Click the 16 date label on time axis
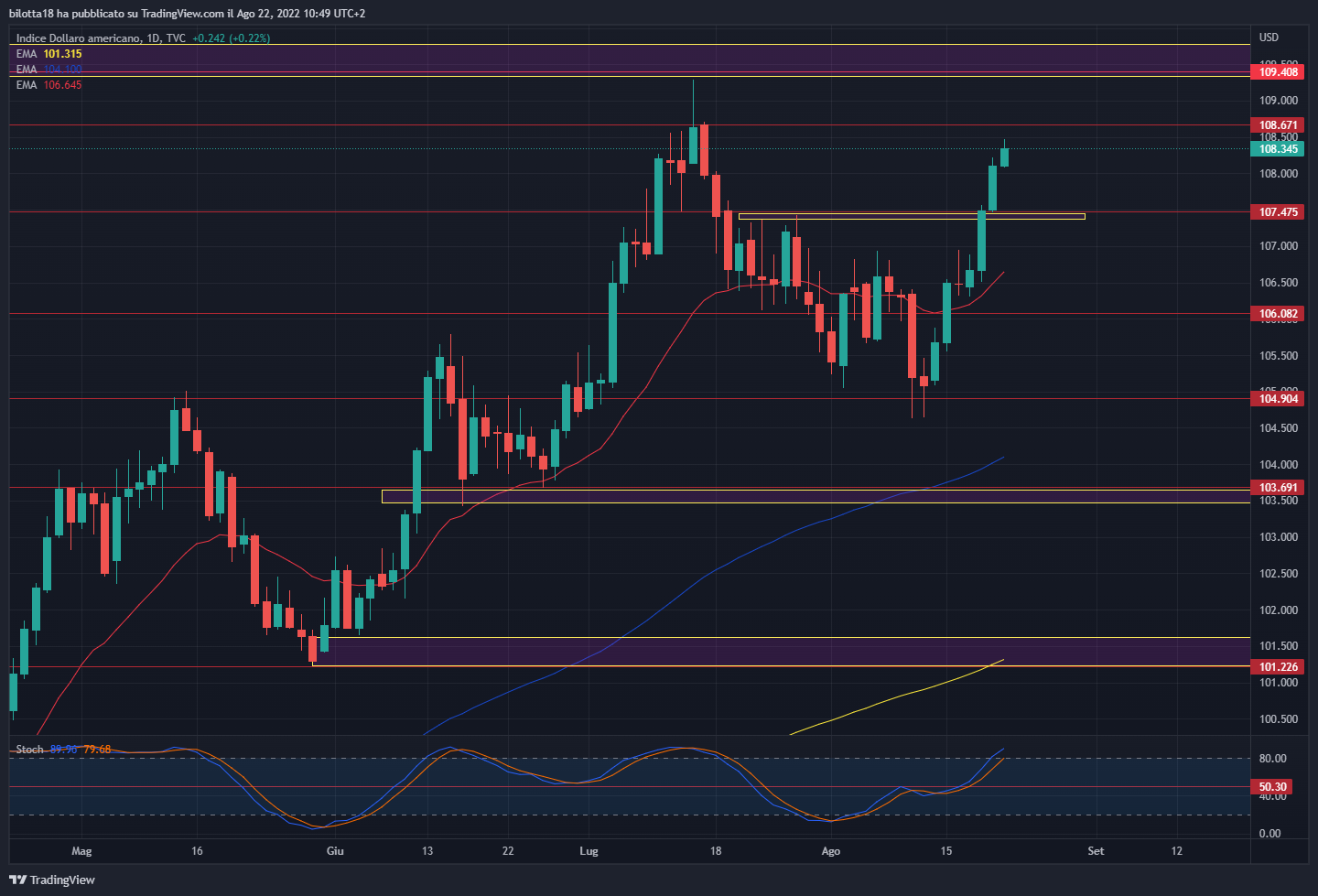This screenshot has width=1318, height=896. coord(197,851)
